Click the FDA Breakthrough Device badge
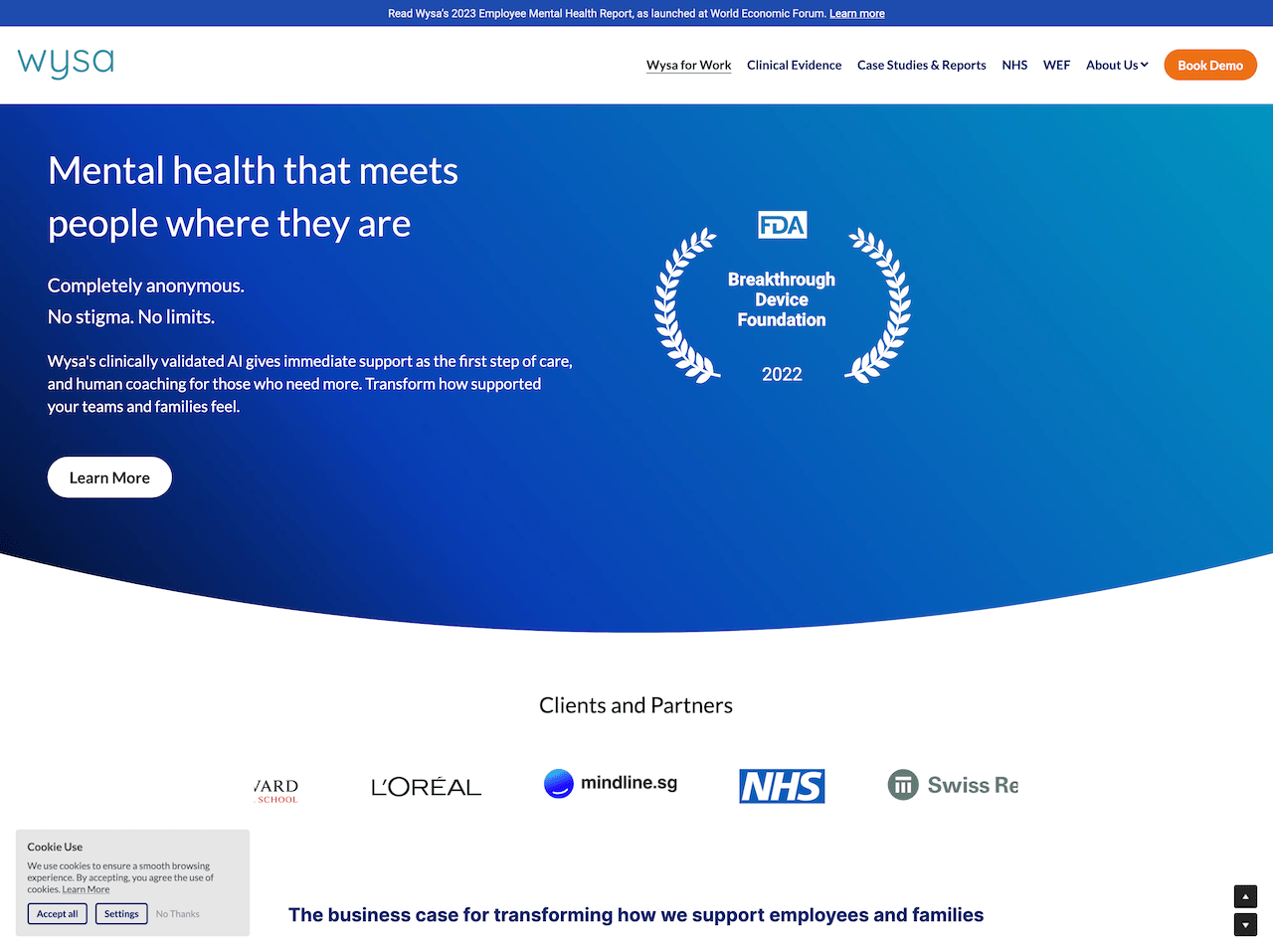Screen dimensions: 1273x952 click(x=782, y=297)
